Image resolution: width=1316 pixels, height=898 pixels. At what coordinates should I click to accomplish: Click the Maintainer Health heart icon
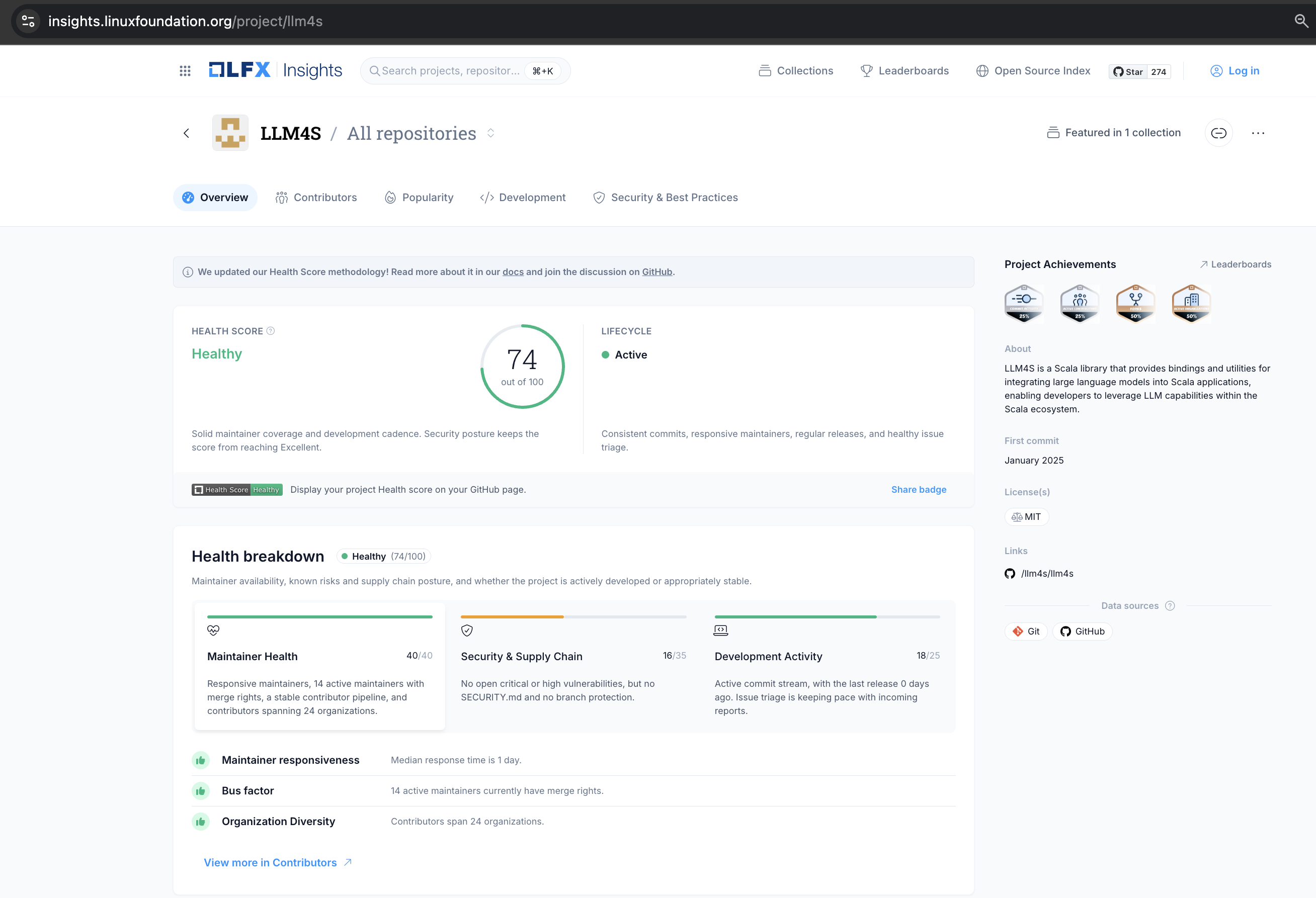coord(213,631)
